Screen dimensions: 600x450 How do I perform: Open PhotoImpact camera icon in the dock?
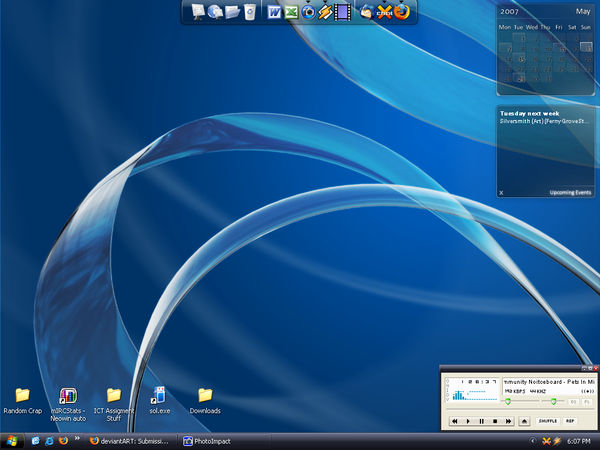click(308, 12)
